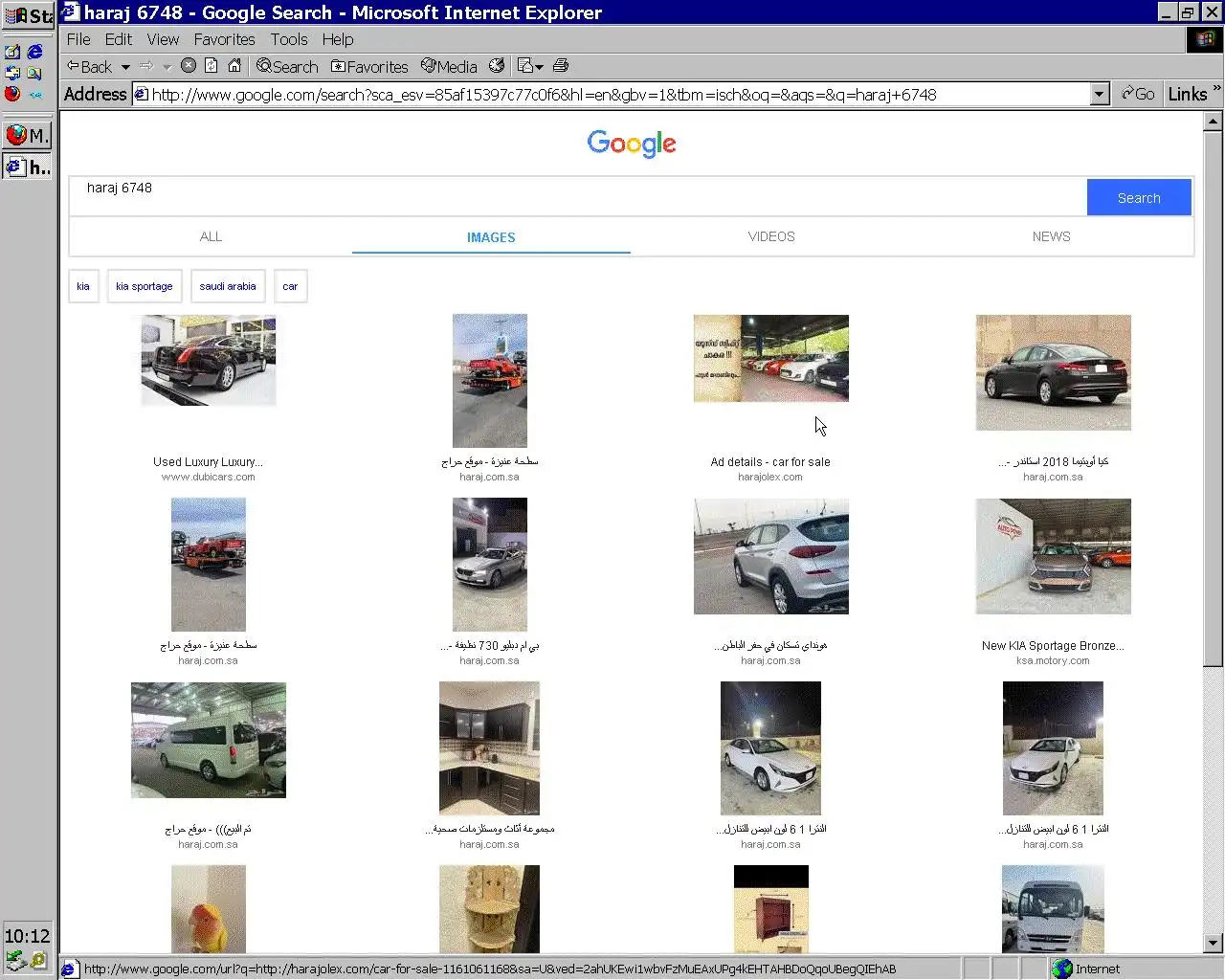Open the Used Luxury black car thumbnail
Image resolution: width=1225 pixels, height=980 pixels.
pos(209,361)
